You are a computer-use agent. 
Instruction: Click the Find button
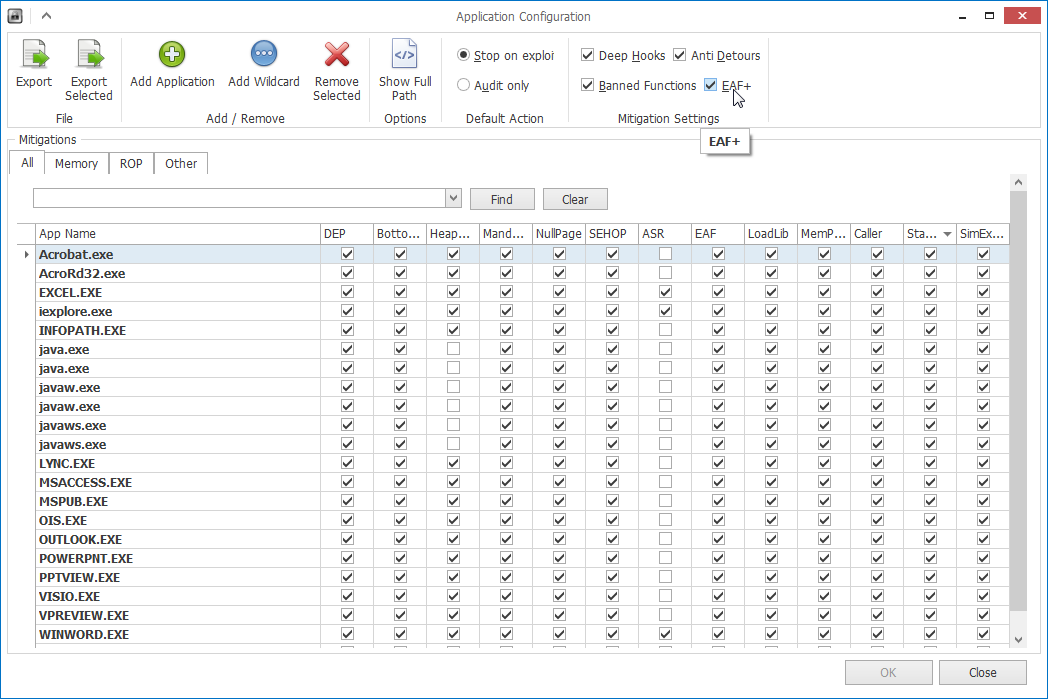click(502, 198)
